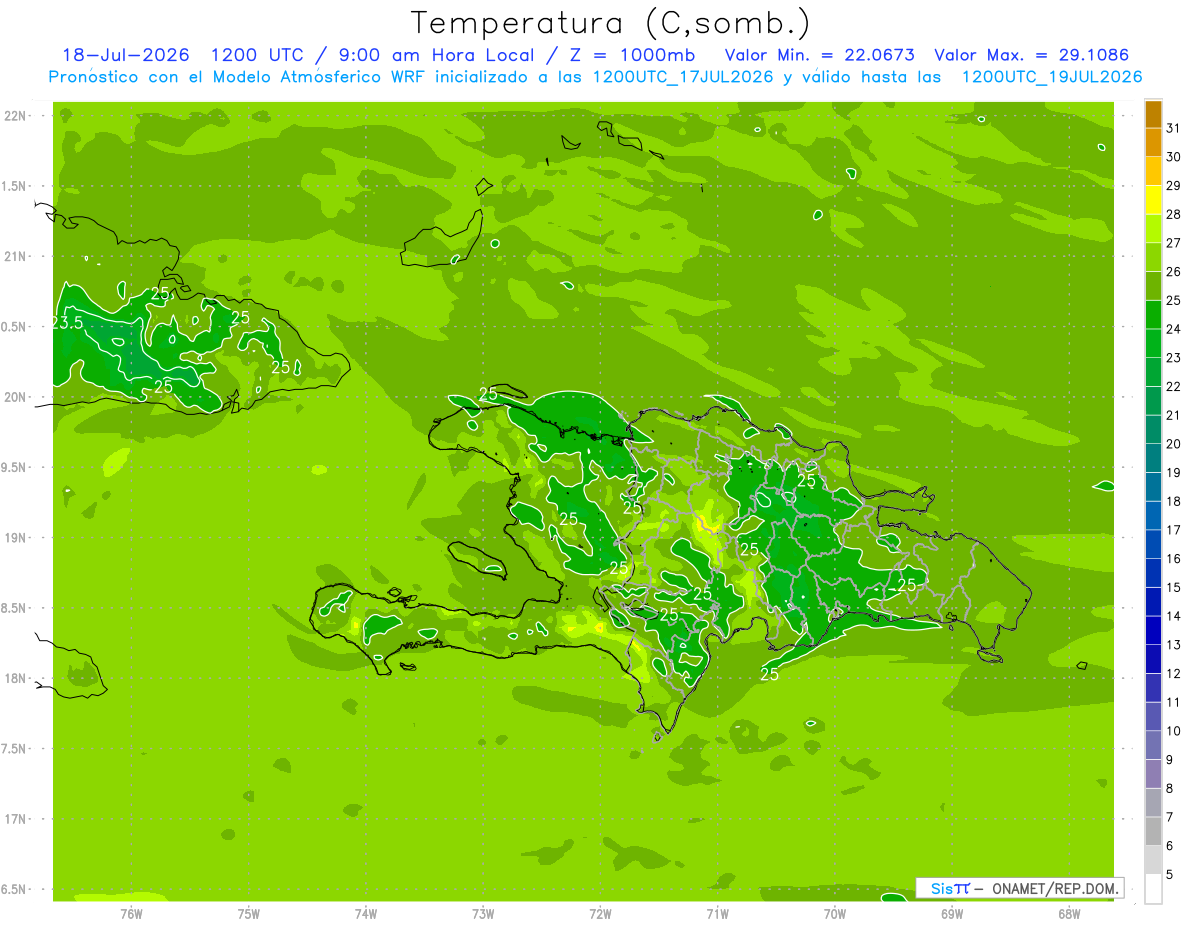This screenshot has width=1200, height=927.
Task: Select the '18-Jul-2026' forecast date text
Action: pos(126,55)
